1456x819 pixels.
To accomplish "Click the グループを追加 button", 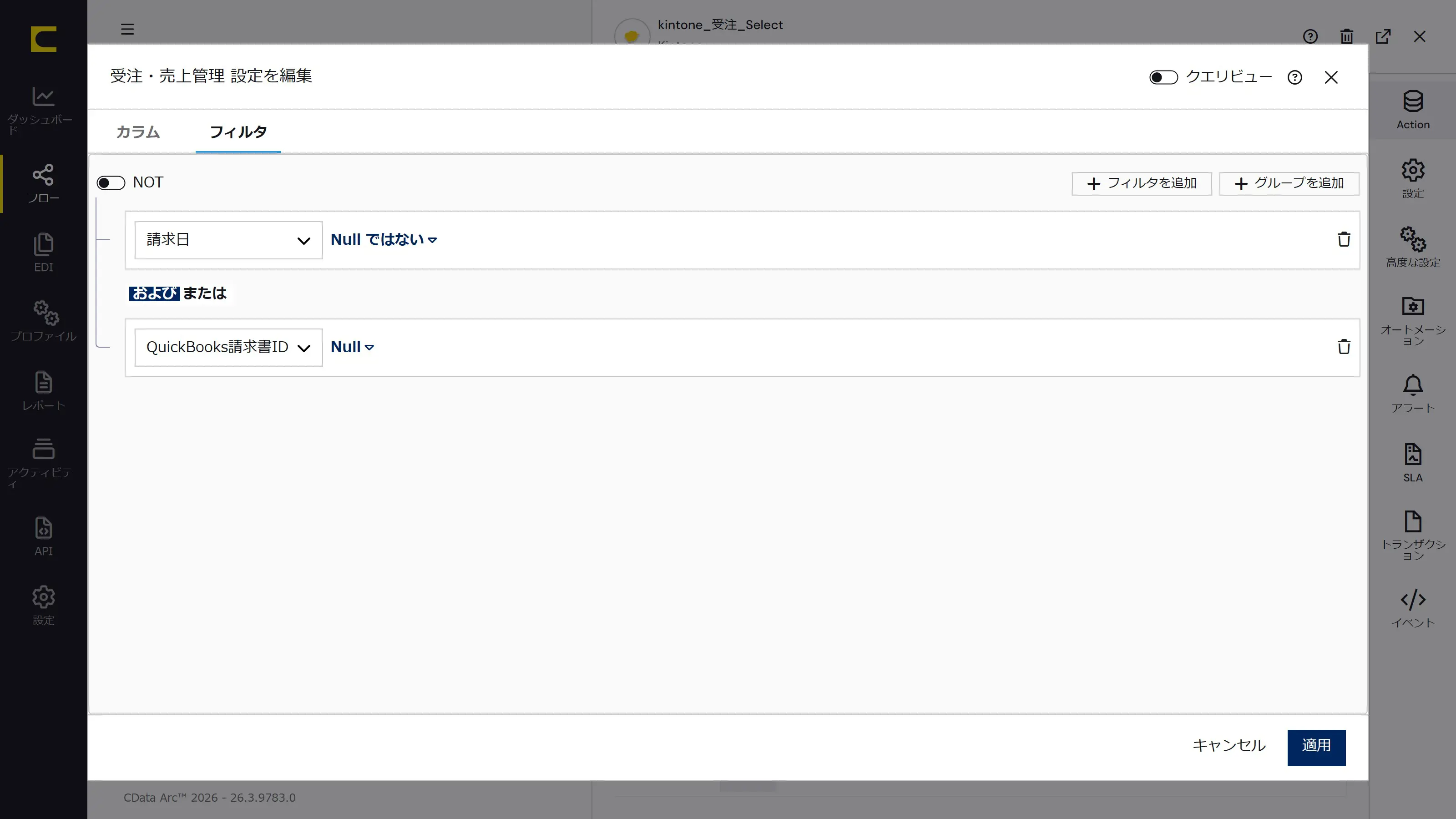I will click(1289, 184).
